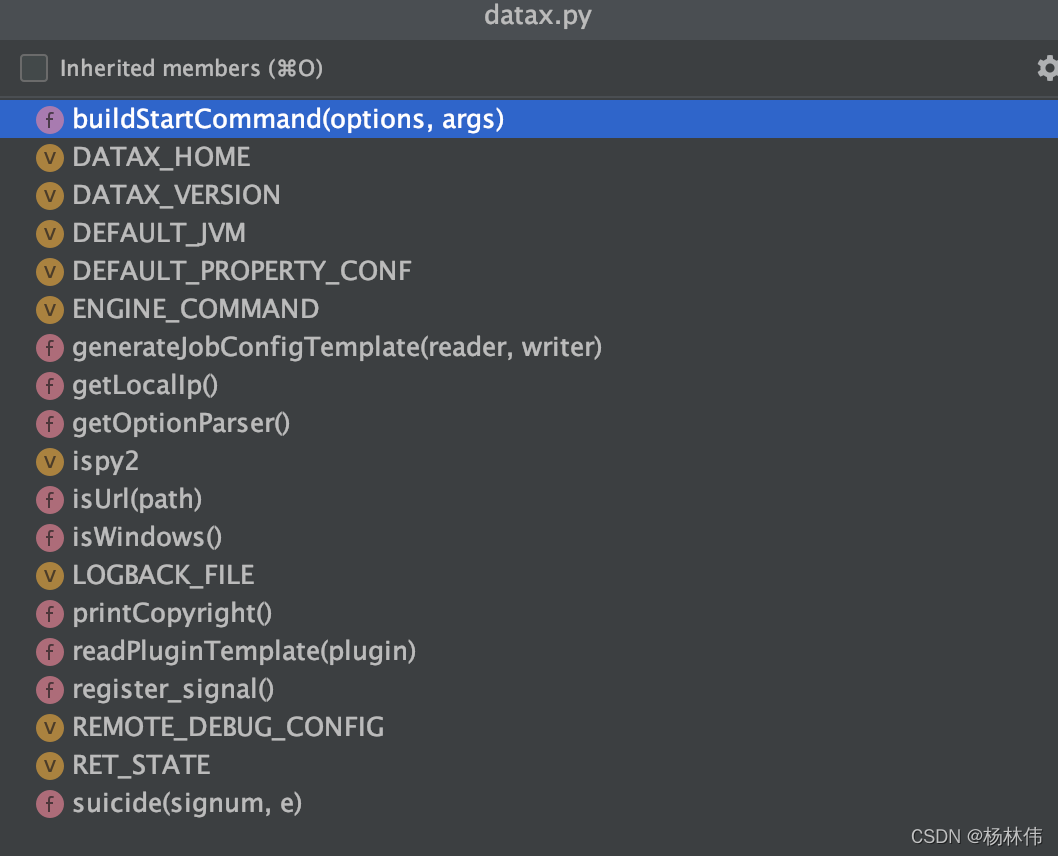Click the function icon beside suicide

click(x=49, y=803)
